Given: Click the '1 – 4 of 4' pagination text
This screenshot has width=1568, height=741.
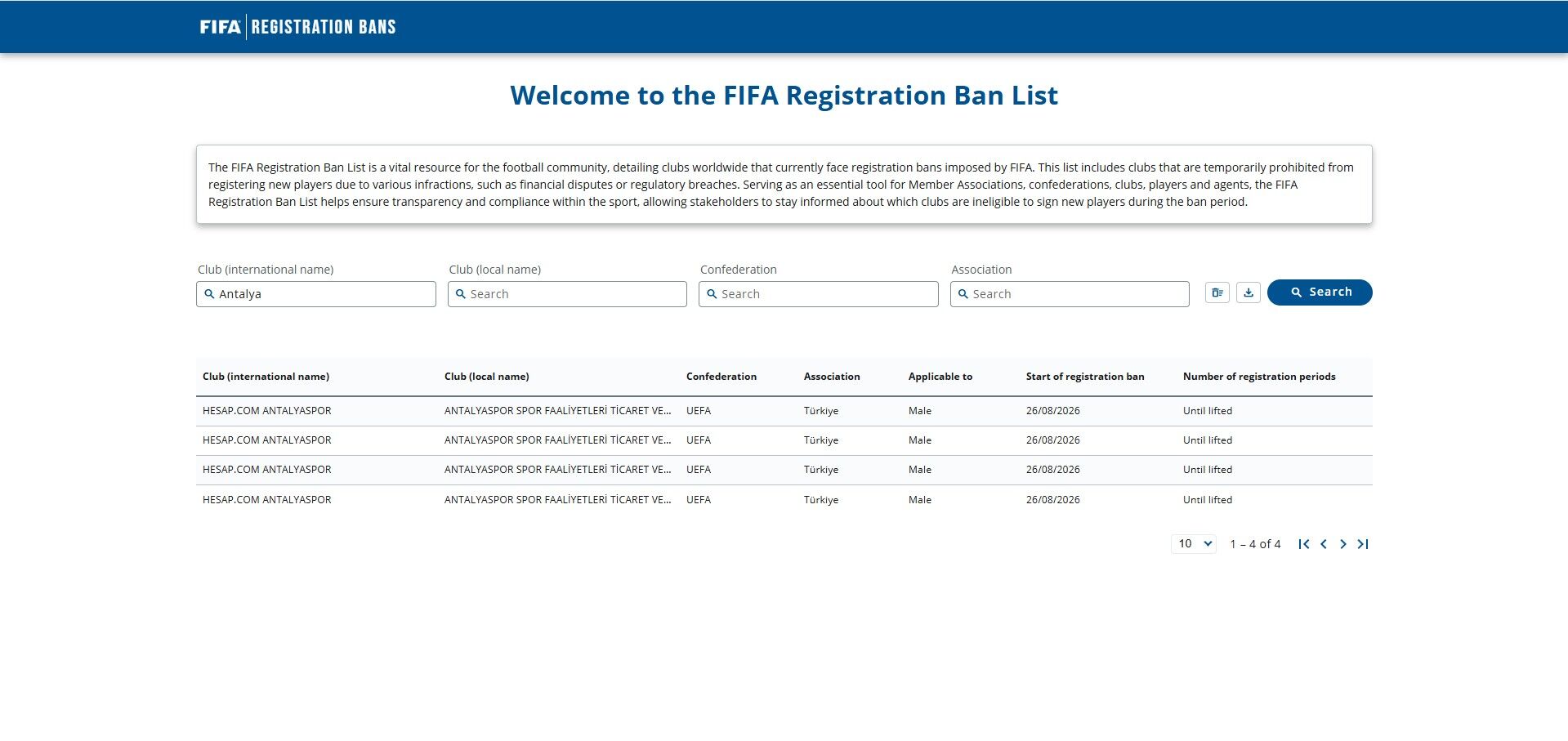Looking at the screenshot, I should pos(1255,544).
